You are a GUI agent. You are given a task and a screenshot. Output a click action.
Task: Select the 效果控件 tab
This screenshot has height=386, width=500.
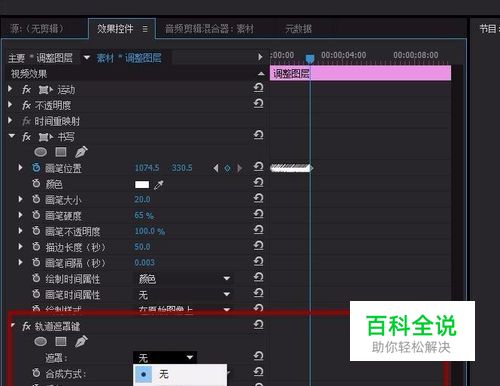pyautogui.click(x=115, y=29)
